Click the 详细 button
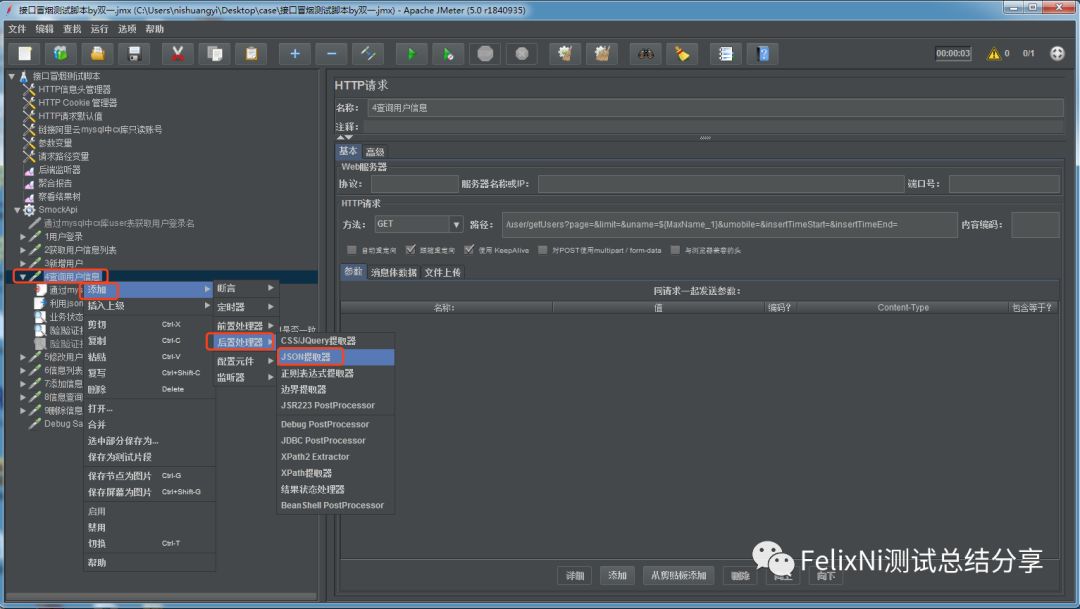1080x609 pixels. pos(574,575)
